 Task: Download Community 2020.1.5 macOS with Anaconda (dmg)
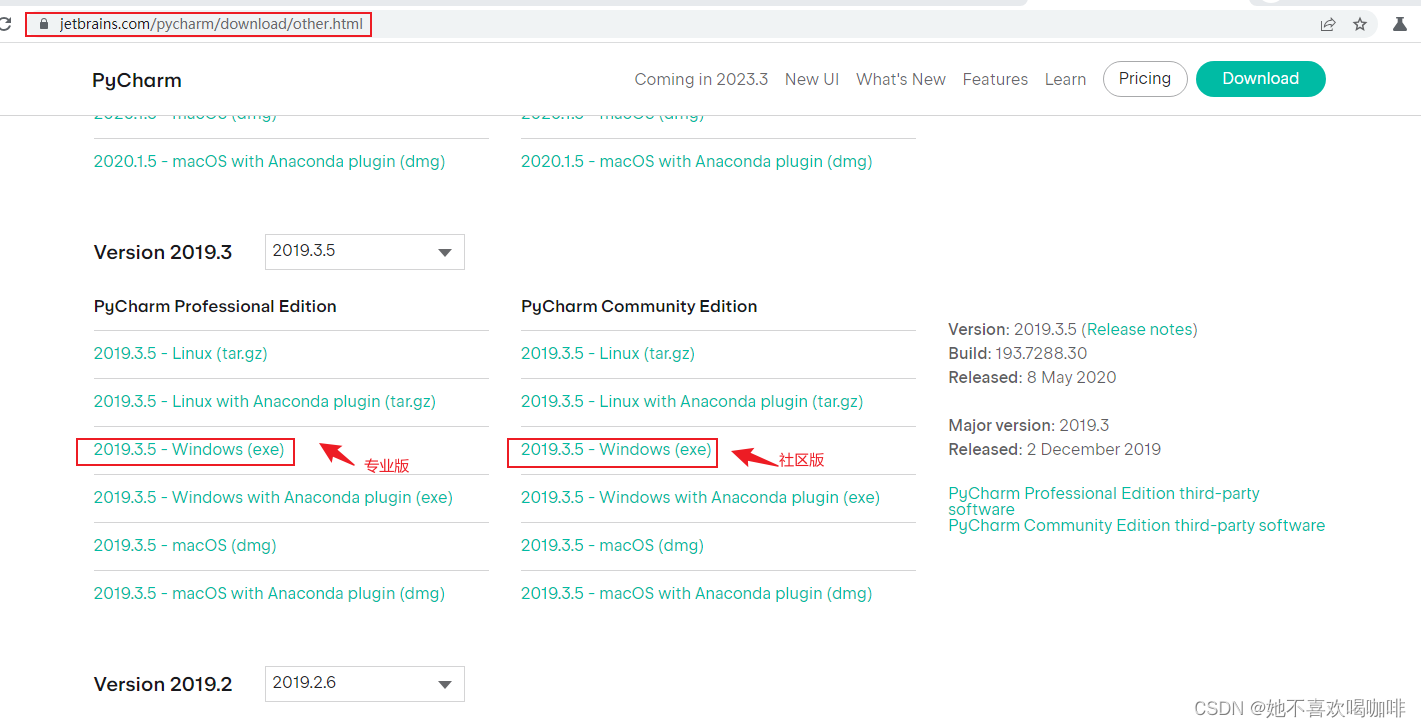[696, 161]
